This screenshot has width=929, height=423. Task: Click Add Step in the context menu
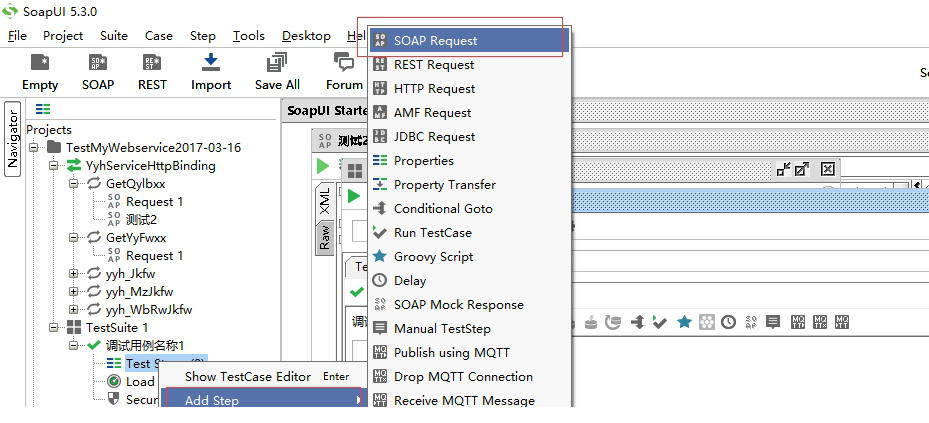pos(264,400)
